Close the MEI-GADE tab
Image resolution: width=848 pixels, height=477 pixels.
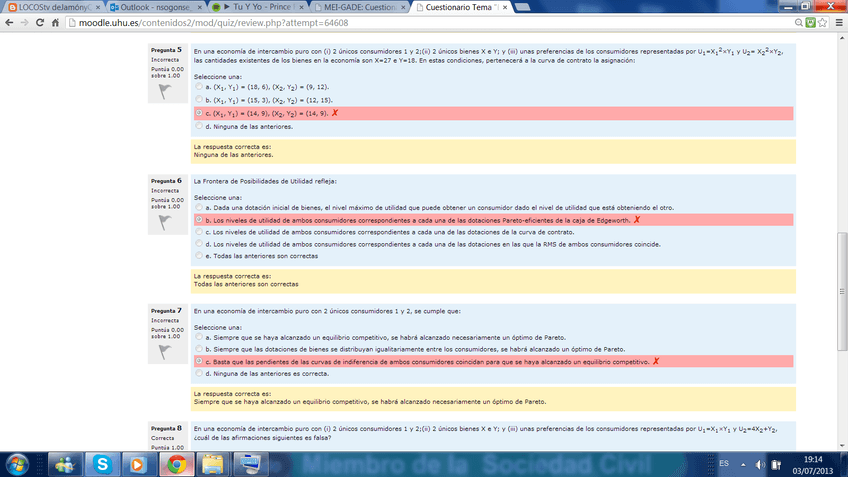pos(403,8)
